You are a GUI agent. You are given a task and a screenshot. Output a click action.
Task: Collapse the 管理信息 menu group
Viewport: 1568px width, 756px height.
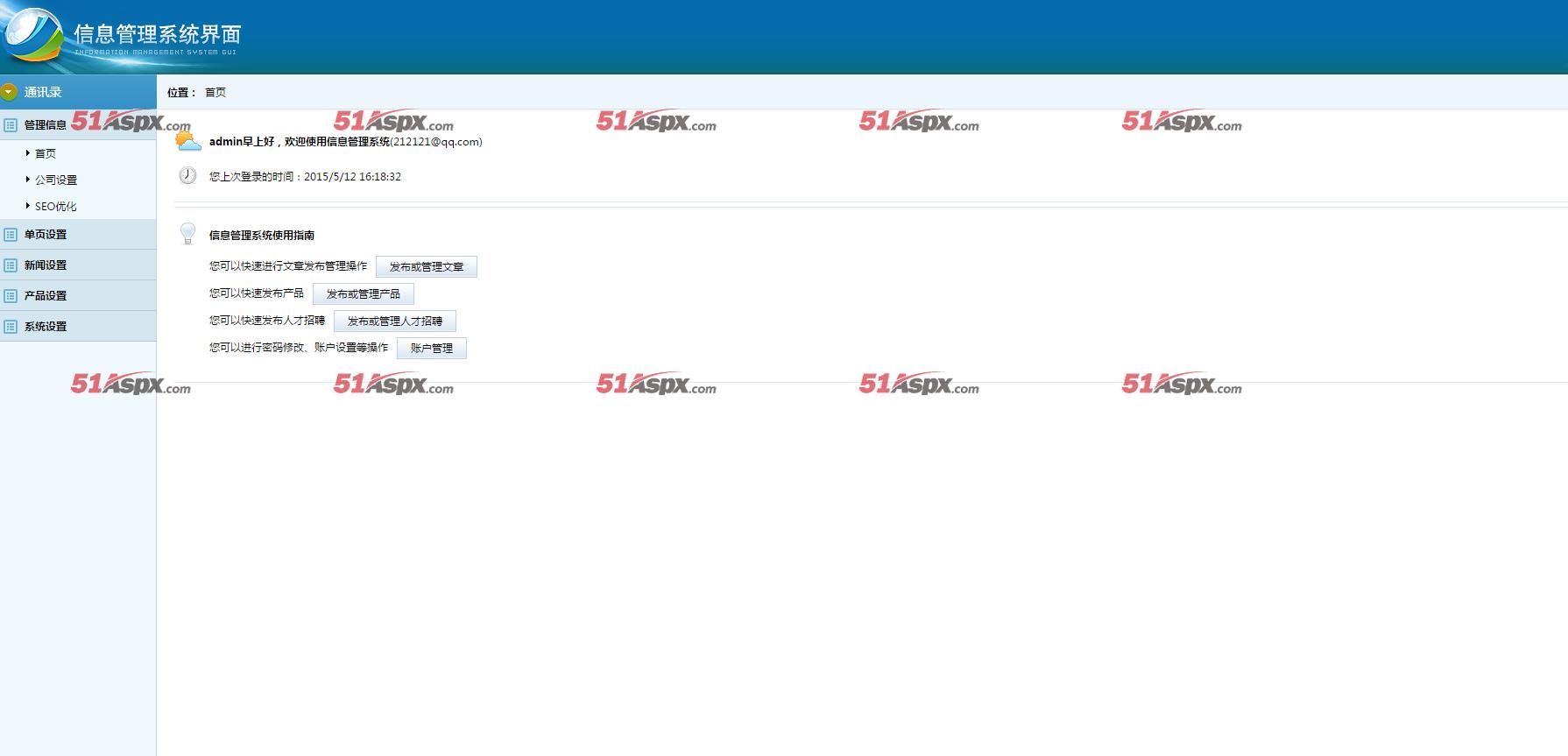coord(78,125)
